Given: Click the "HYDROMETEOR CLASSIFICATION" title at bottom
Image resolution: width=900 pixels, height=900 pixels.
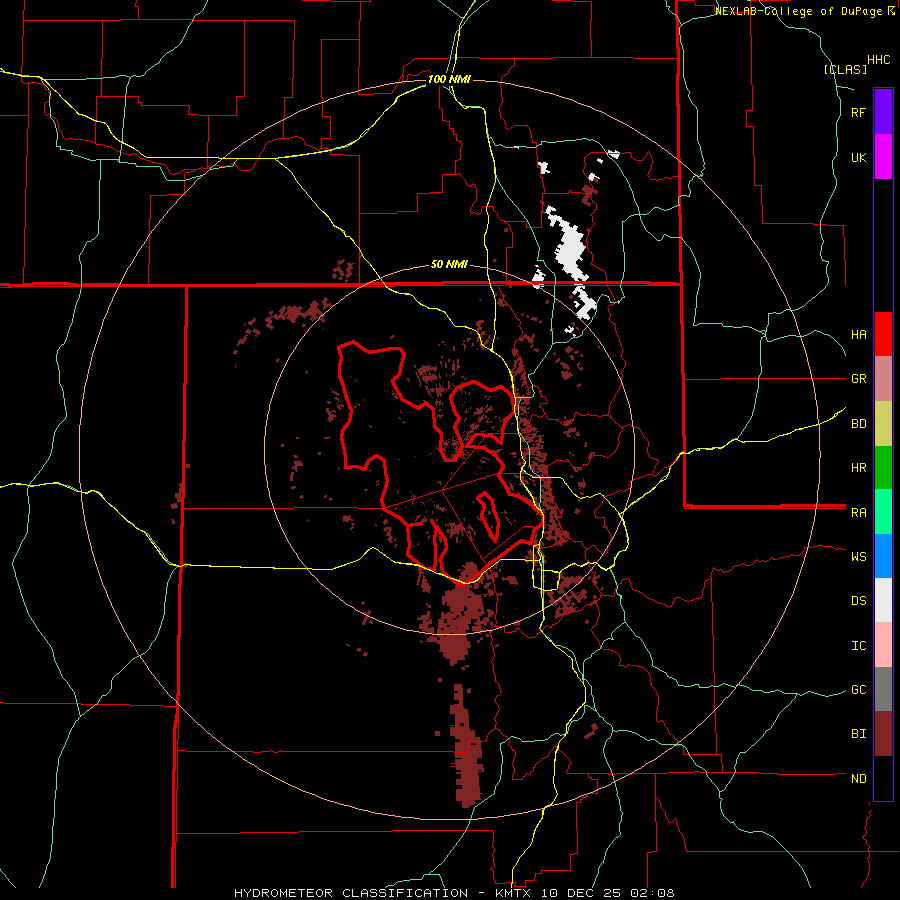Looking at the screenshot, I should pos(351,893).
